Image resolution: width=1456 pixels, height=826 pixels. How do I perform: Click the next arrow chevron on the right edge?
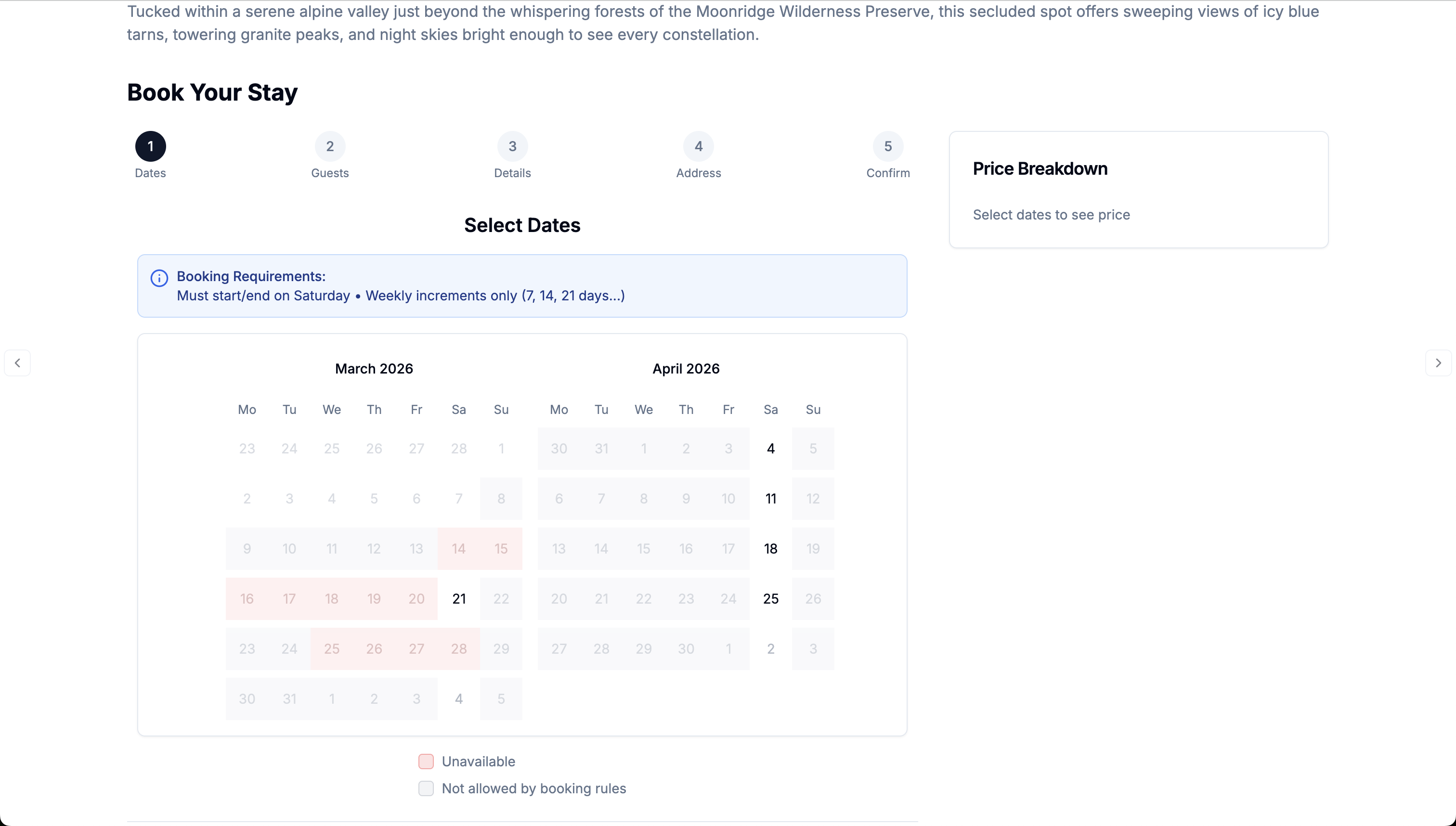tap(1438, 363)
